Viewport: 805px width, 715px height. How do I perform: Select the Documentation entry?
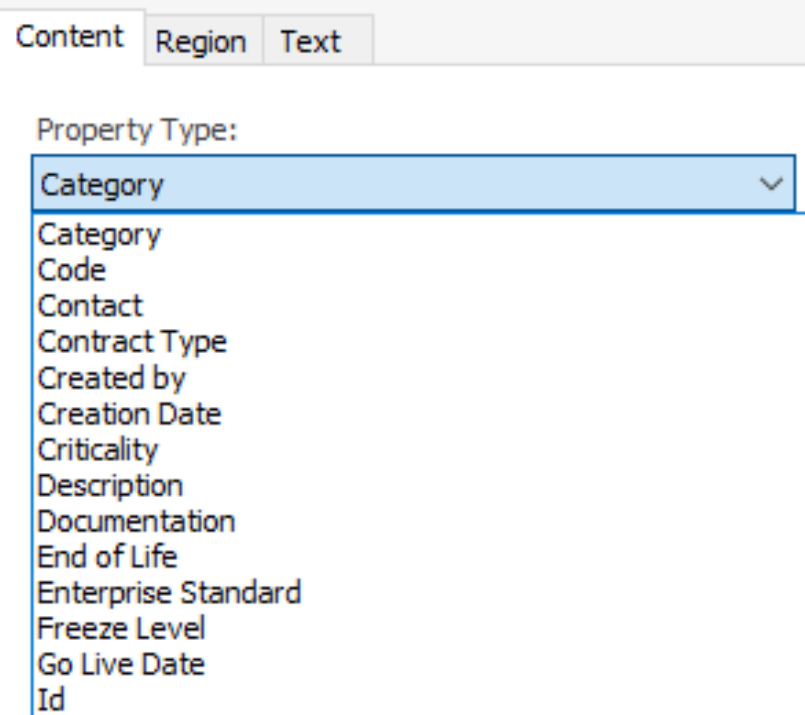(136, 522)
